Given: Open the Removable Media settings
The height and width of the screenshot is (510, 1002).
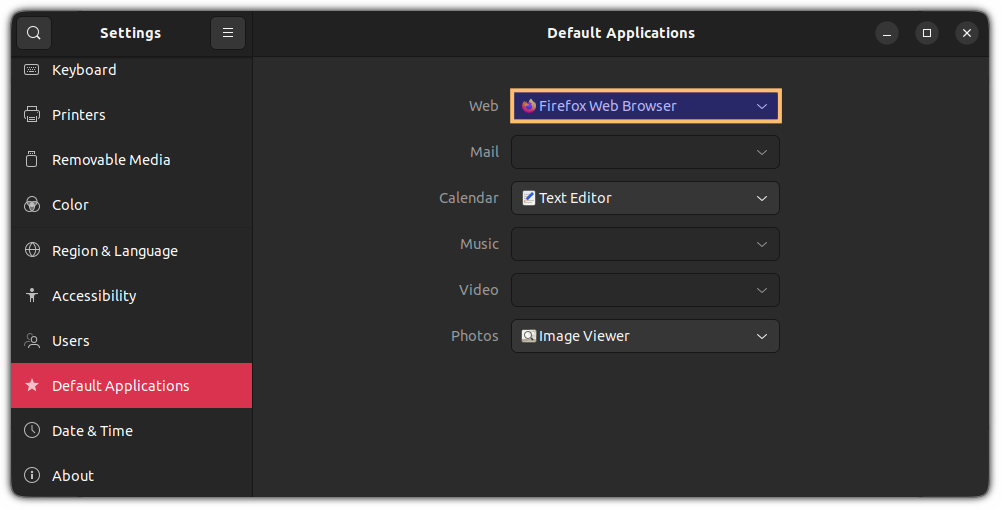Looking at the screenshot, I should 132,160.
